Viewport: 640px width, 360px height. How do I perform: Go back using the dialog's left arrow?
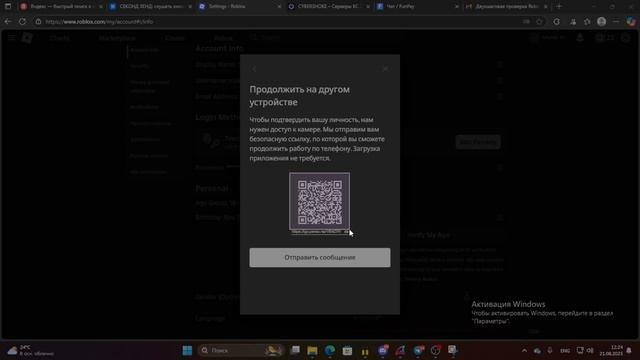click(254, 69)
